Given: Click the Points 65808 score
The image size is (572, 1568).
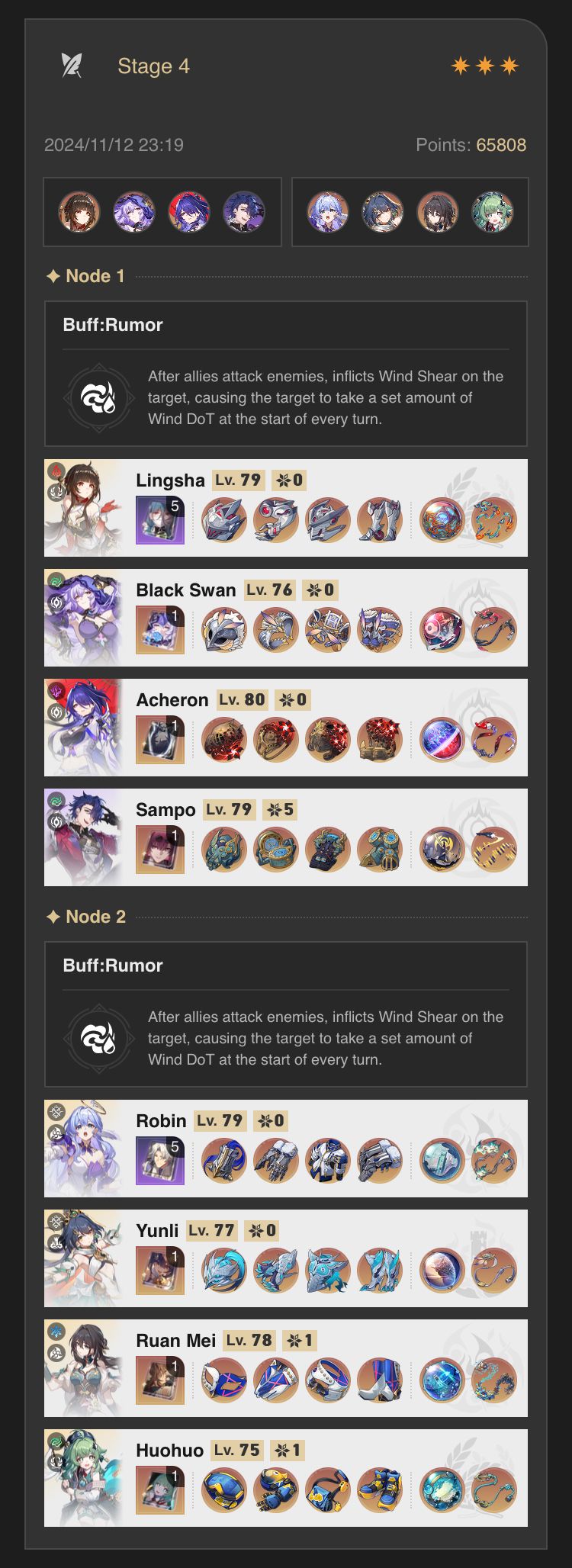Looking at the screenshot, I should tap(471, 145).
